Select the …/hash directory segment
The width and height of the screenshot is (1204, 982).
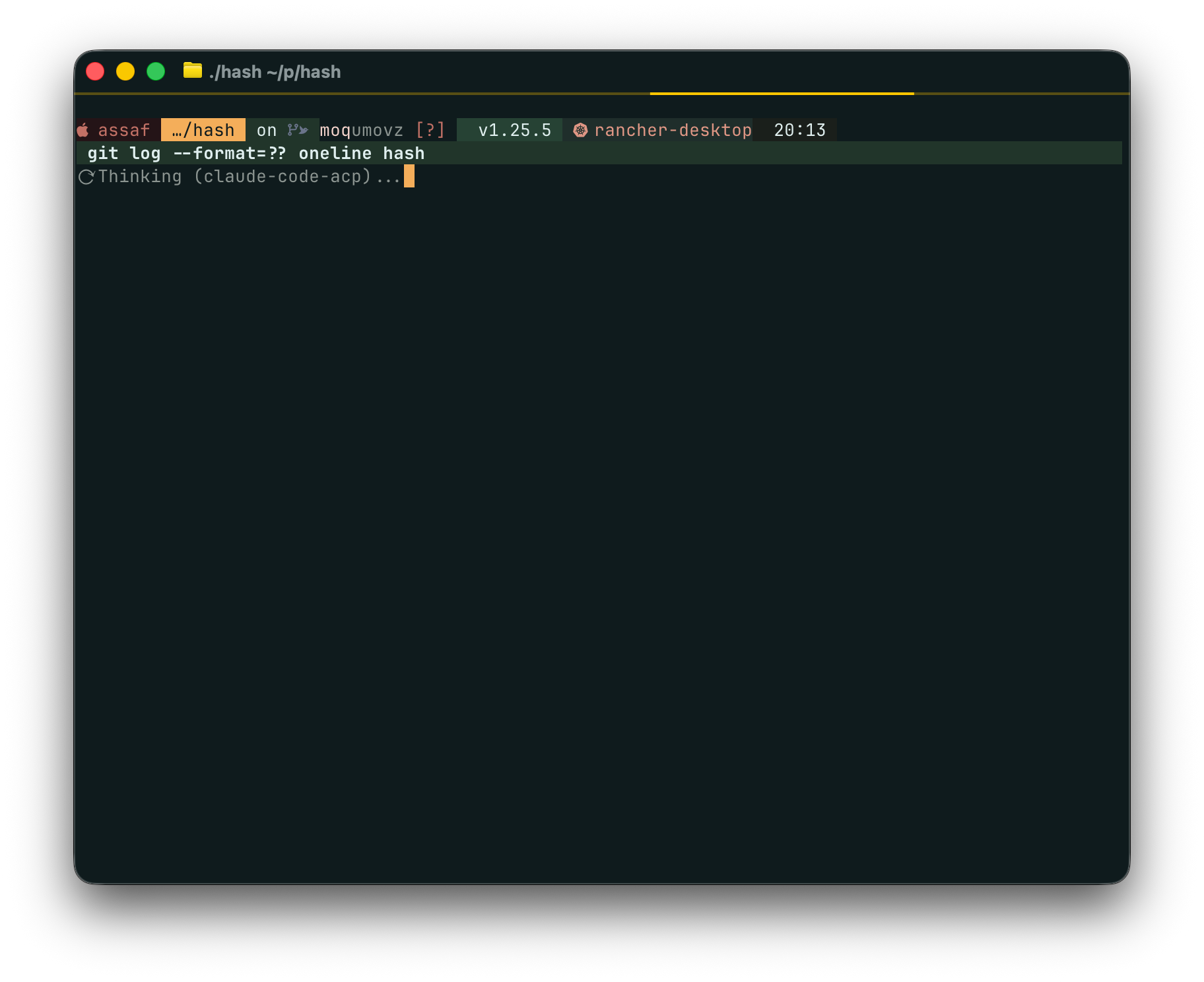pyautogui.click(x=202, y=130)
